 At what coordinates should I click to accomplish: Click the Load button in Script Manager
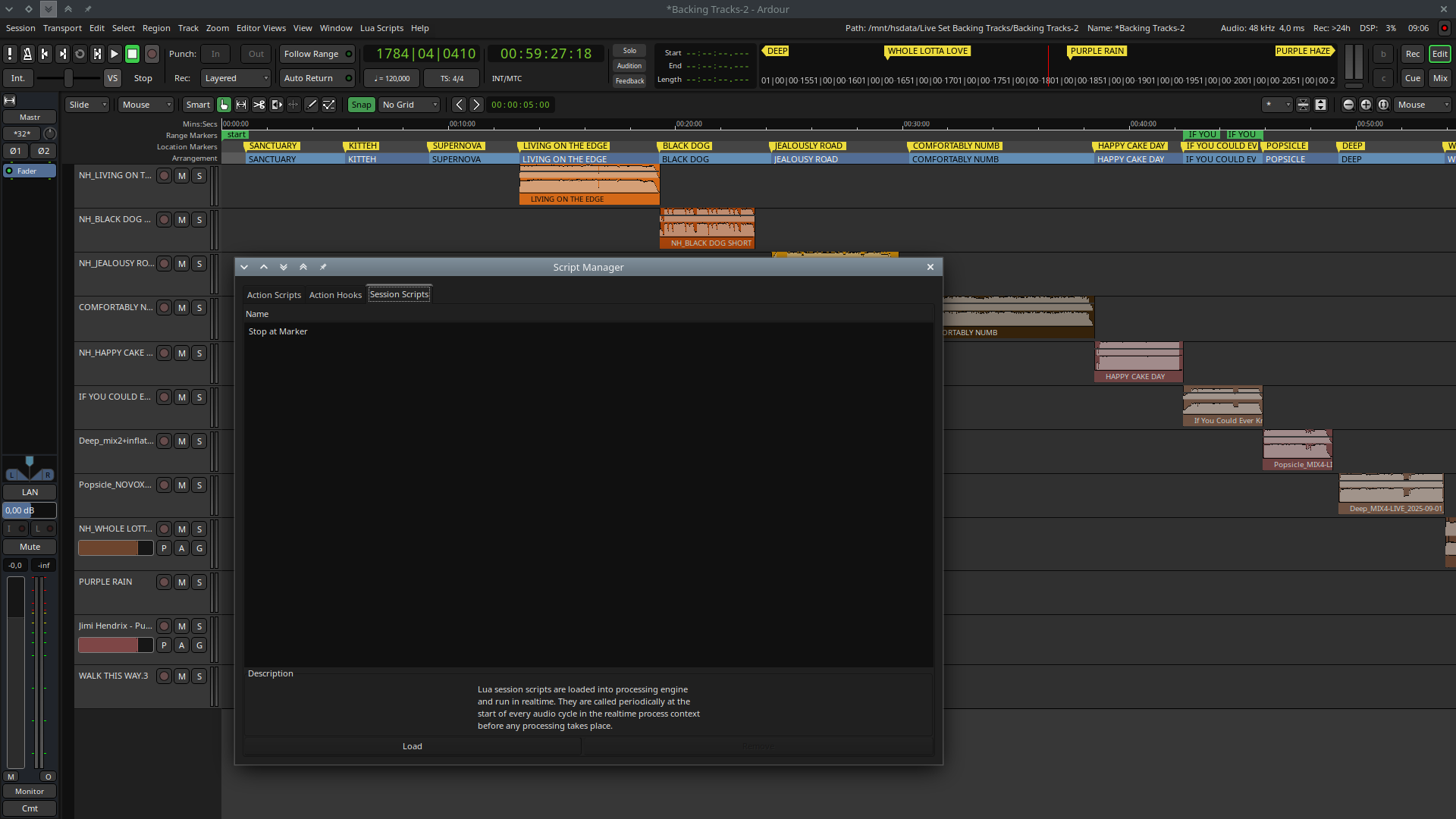(x=412, y=746)
